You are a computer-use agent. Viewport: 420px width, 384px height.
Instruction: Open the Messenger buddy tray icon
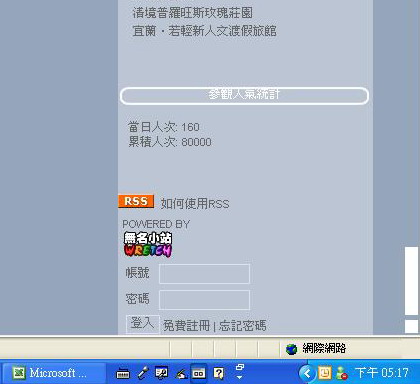(x=342, y=373)
